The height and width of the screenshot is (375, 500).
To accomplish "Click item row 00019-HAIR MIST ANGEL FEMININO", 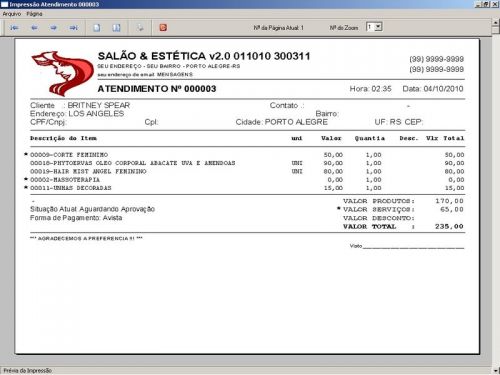I will 247,171.
